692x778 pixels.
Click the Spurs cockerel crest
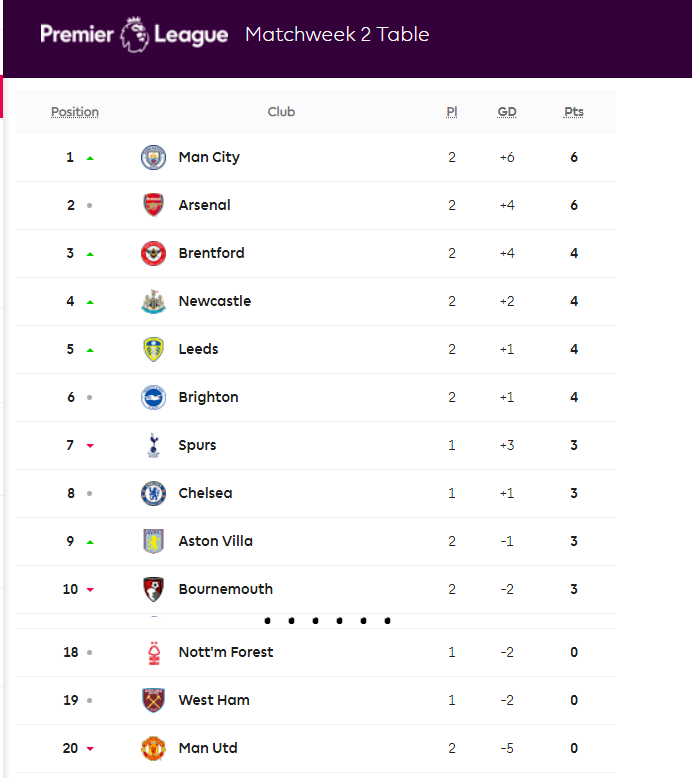coord(153,445)
